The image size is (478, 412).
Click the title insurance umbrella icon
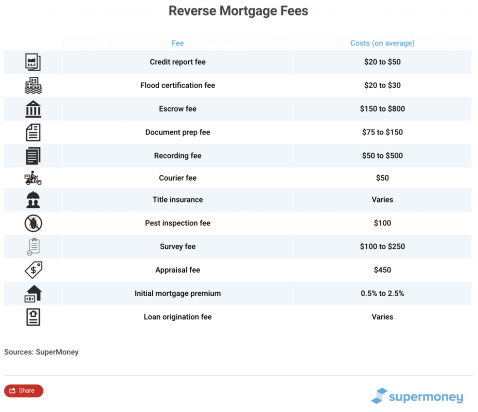point(33,200)
